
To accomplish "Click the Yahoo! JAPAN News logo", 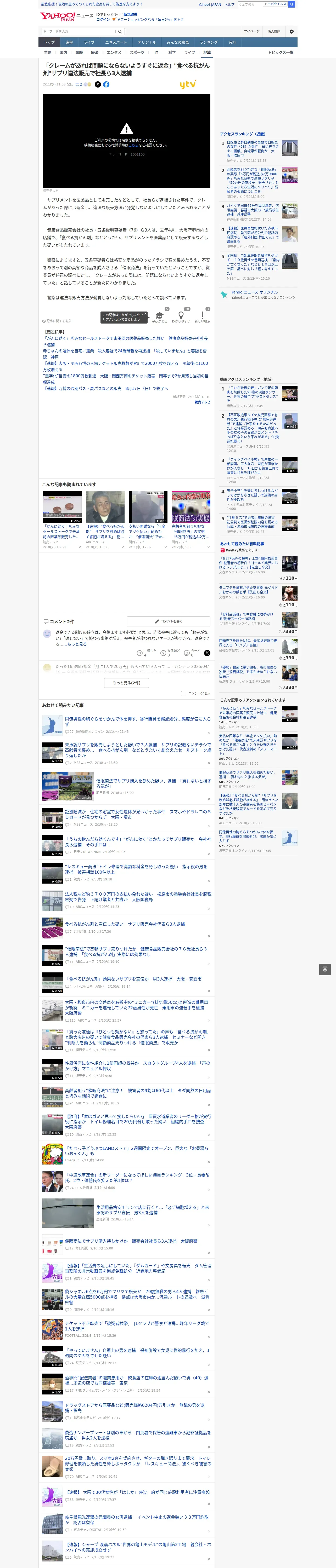I will pos(66,16).
